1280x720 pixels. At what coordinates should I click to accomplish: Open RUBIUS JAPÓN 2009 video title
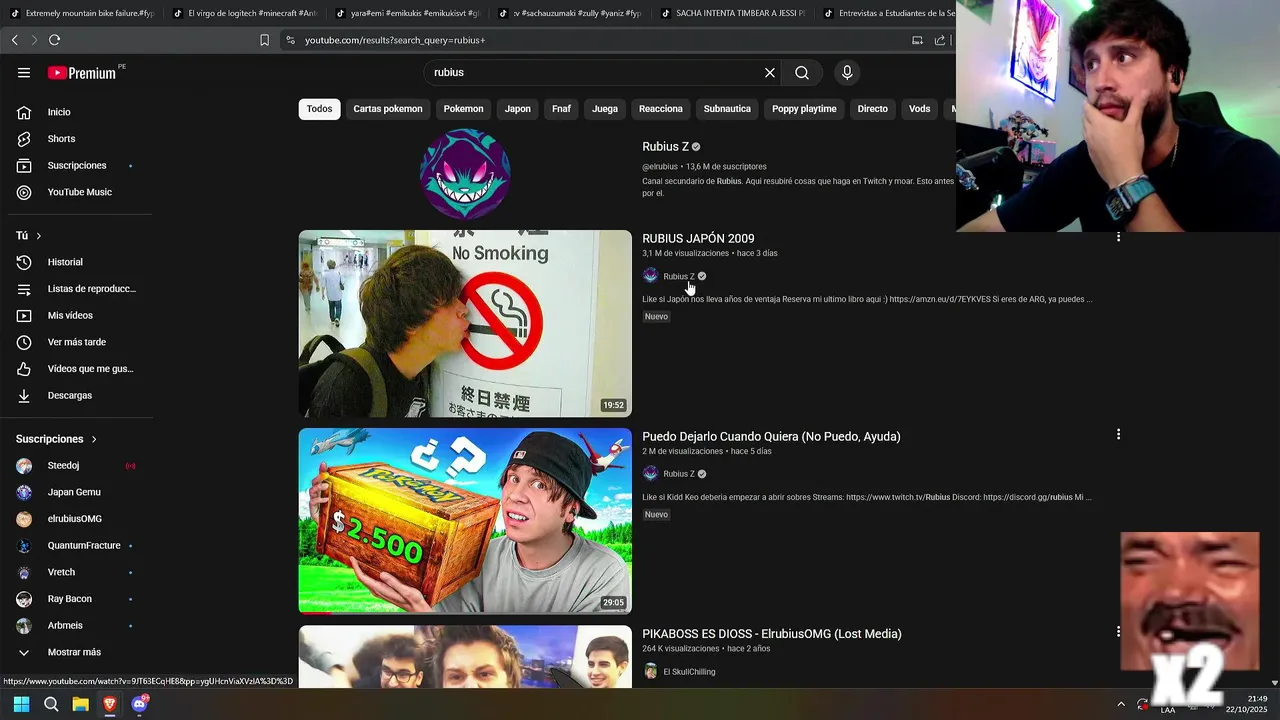click(698, 238)
